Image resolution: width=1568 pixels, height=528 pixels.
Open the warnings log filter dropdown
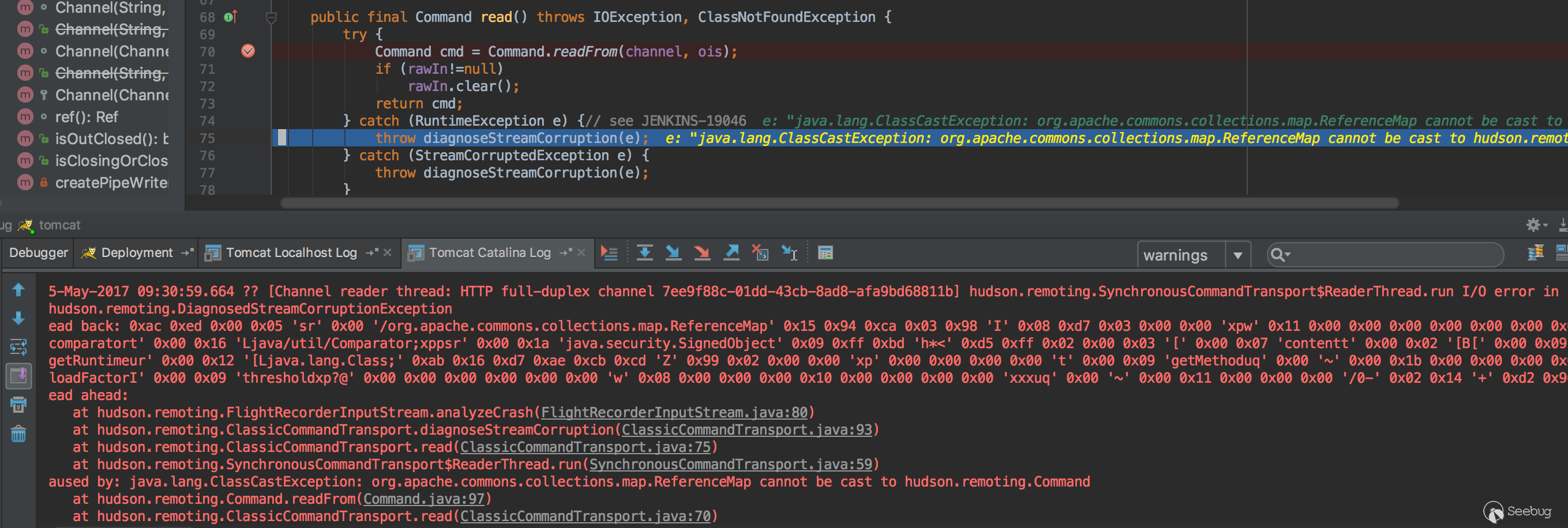click(1237, 255)
